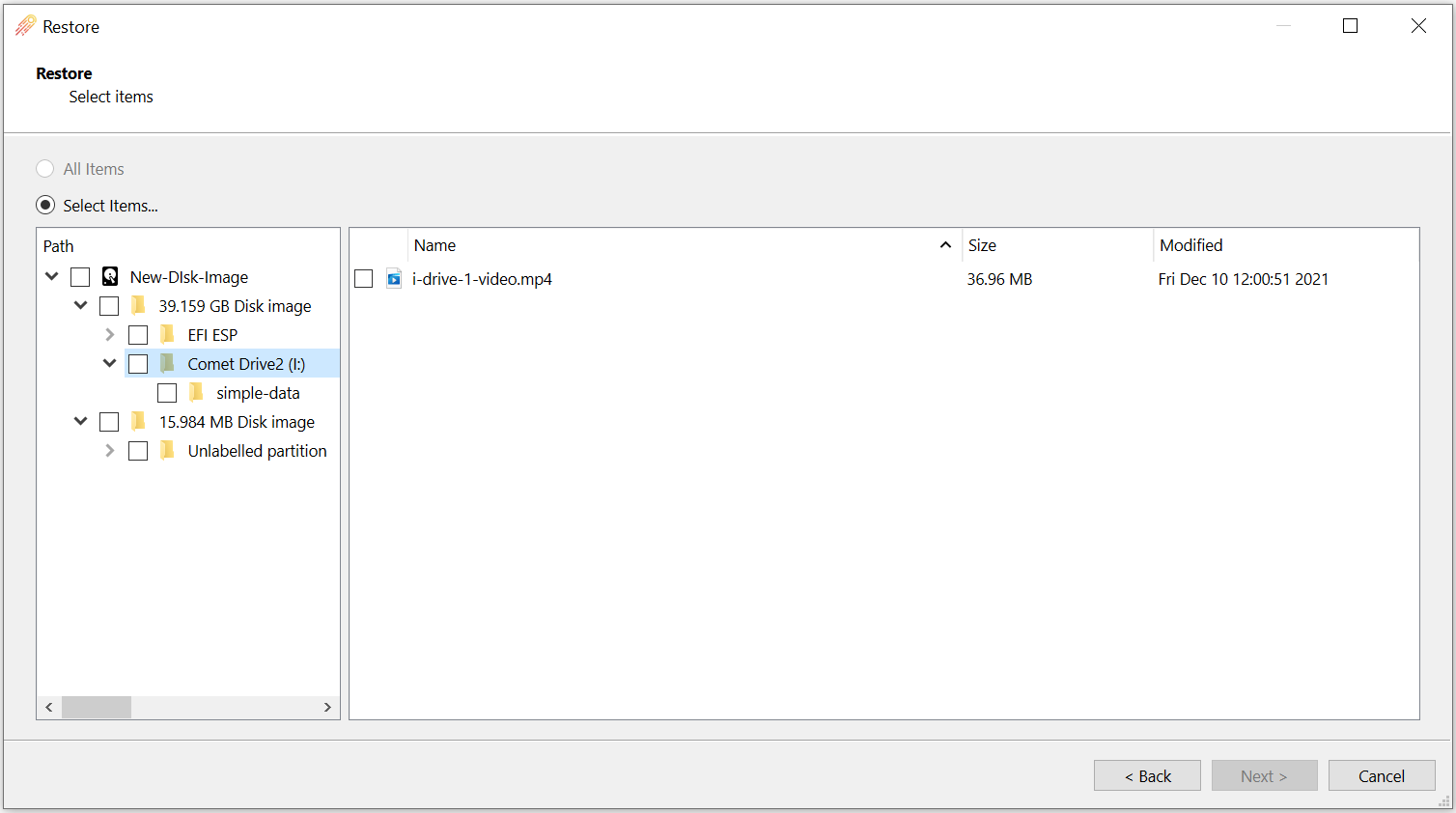1456x813 pixels.
Task: Sort files by Modified column header
Action: tap(1190, 245)
